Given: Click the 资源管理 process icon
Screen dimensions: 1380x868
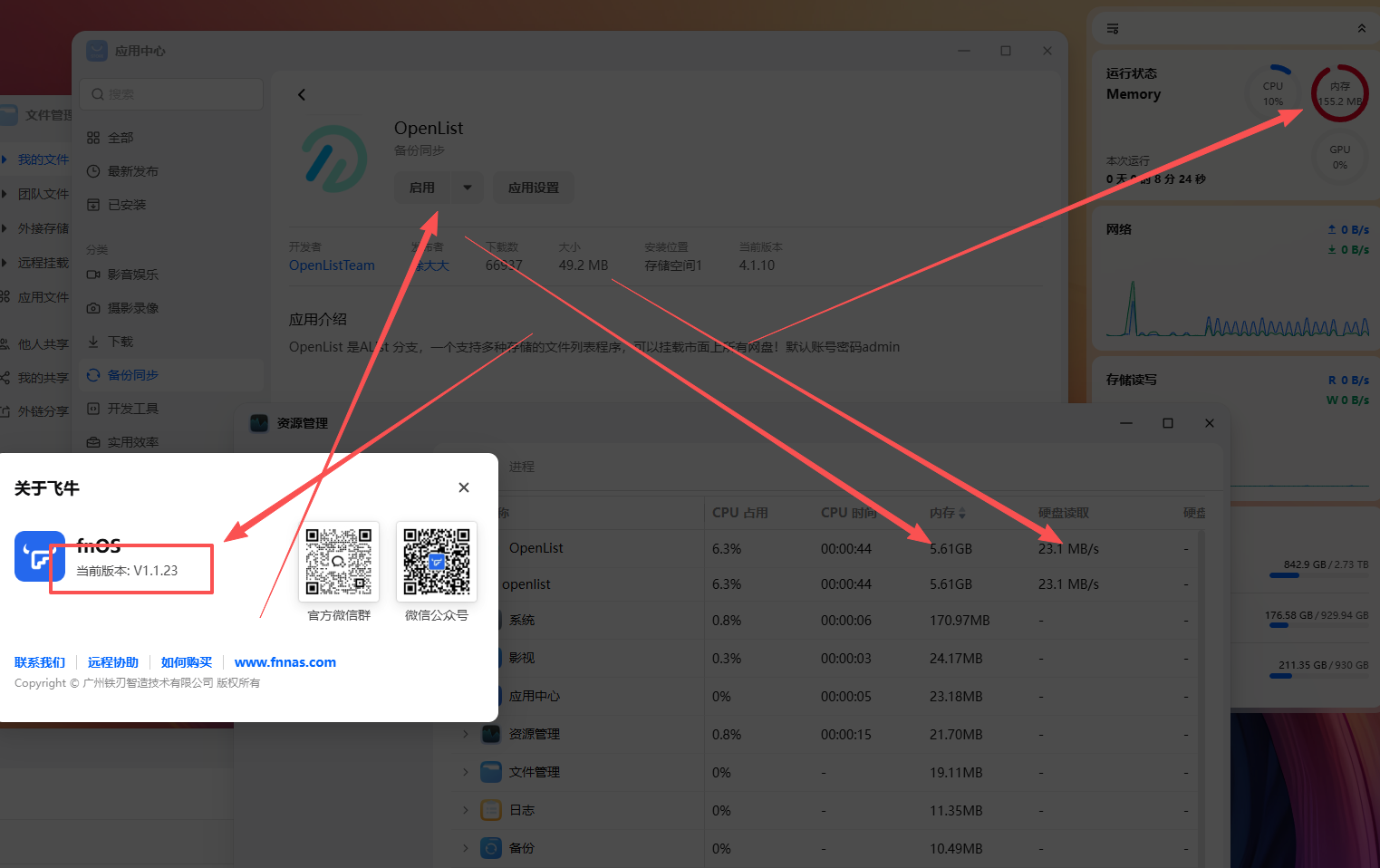Looking at the screenshot, I should 490,734.
